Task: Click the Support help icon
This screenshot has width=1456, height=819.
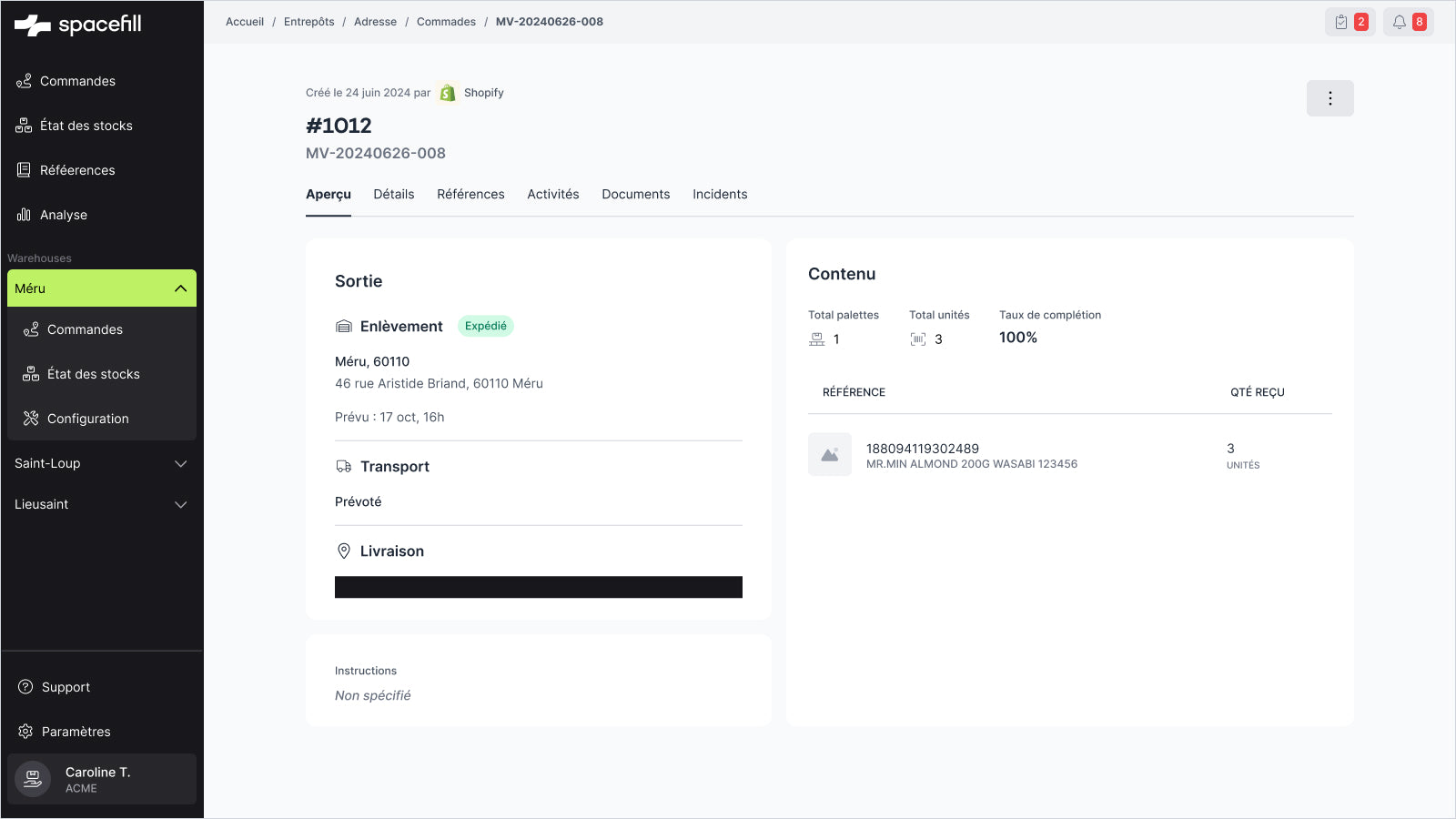Action: [x=25, y=687]
